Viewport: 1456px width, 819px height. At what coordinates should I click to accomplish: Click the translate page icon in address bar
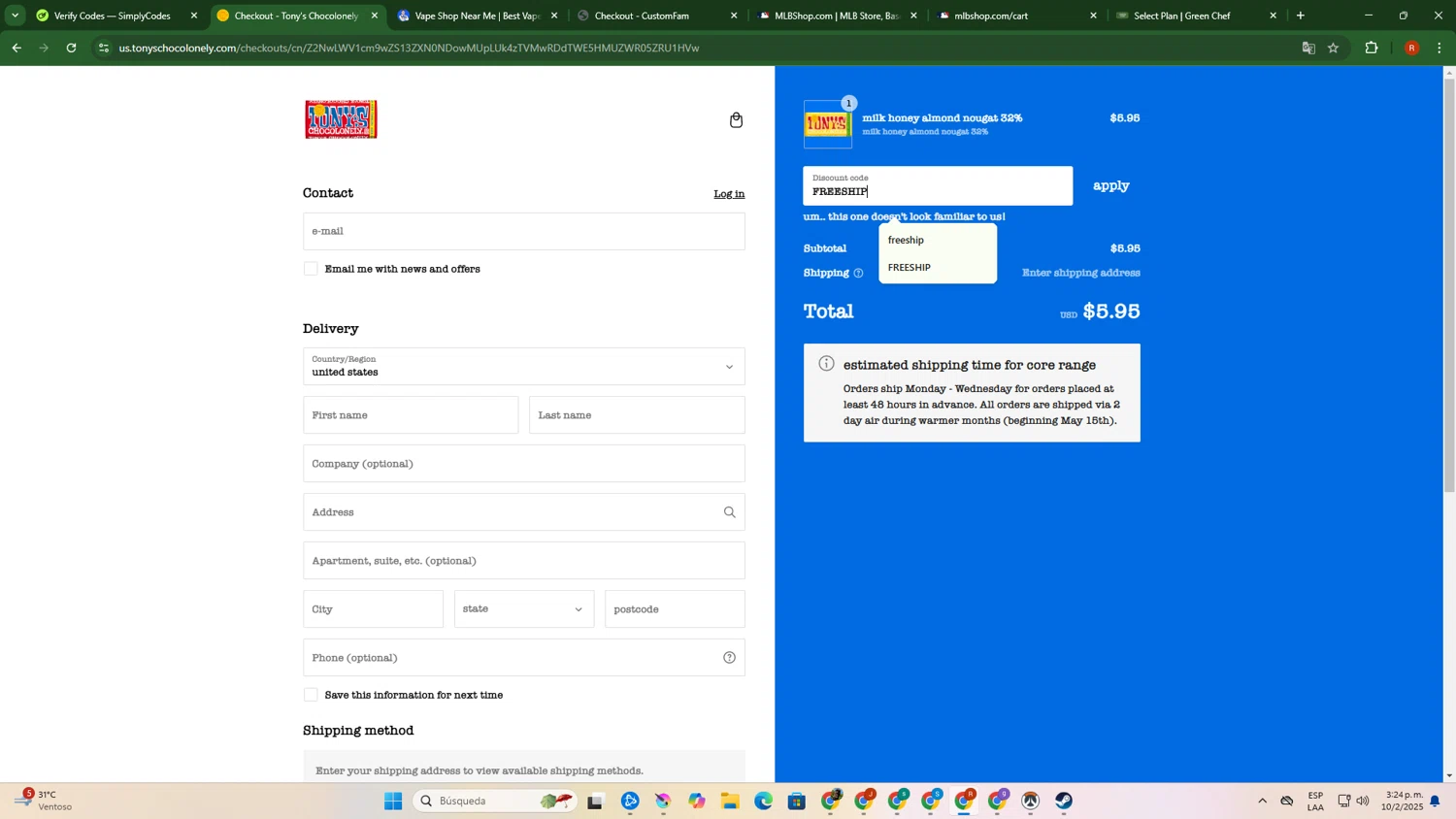coord(1308,48)
